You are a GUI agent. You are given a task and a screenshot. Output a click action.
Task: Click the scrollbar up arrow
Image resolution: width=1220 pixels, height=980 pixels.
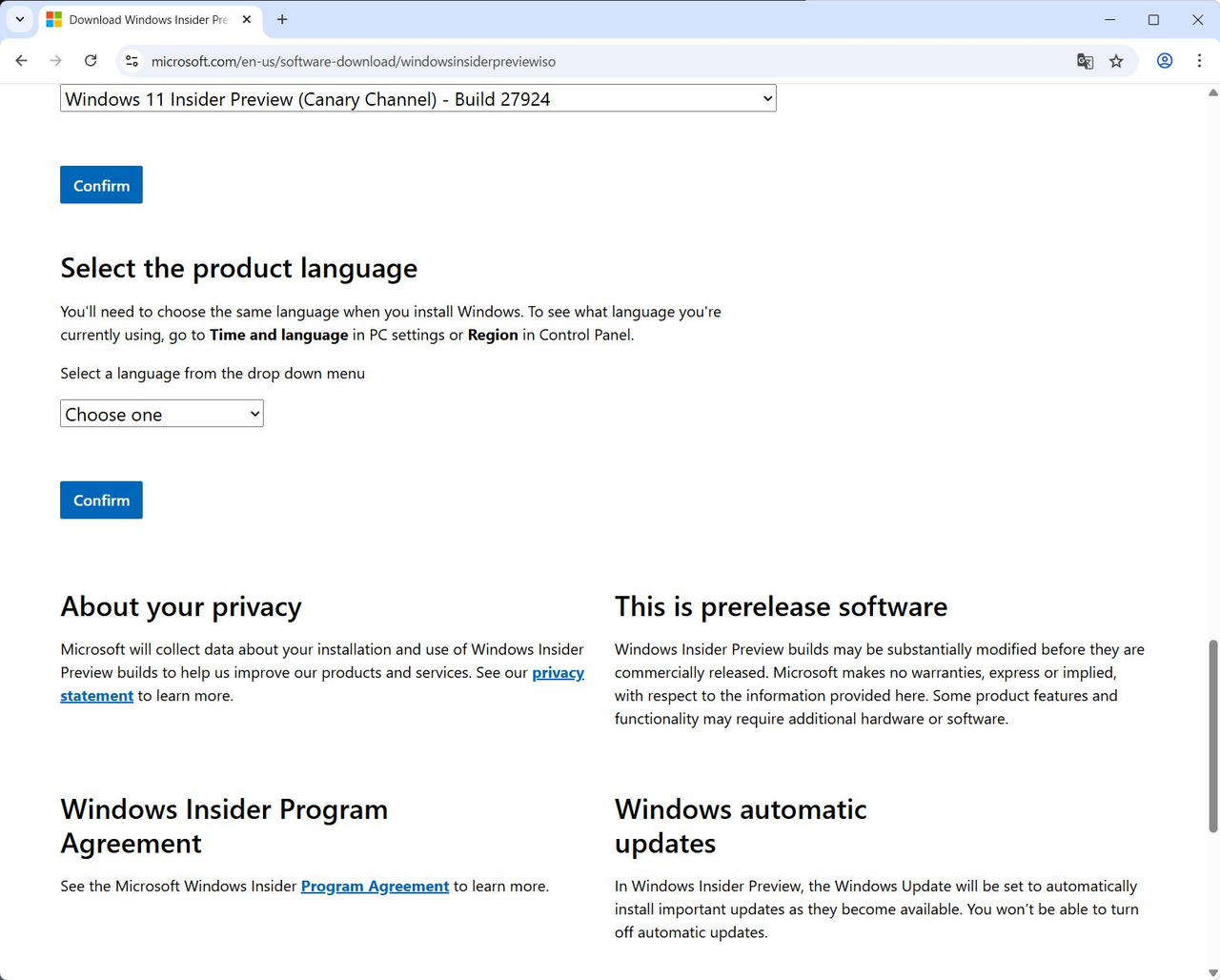point(1213,92)
